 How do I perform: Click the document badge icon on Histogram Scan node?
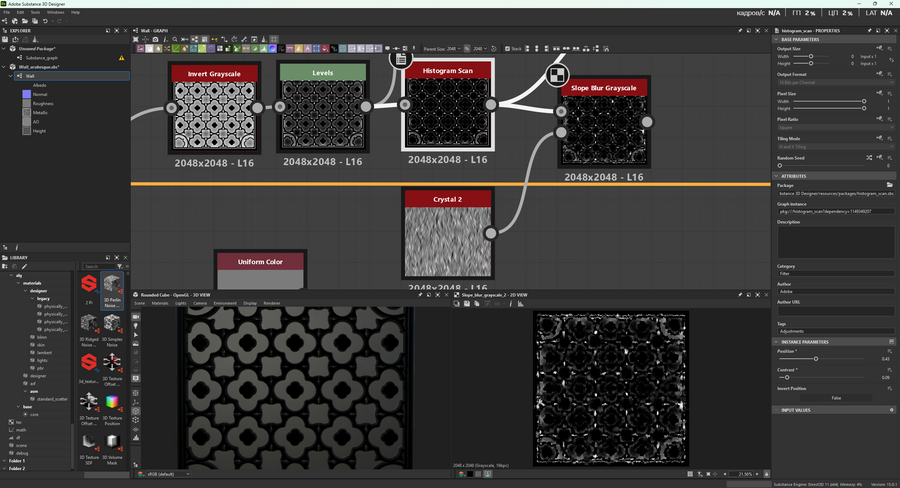pyautogui.click(x=401, y=60)
